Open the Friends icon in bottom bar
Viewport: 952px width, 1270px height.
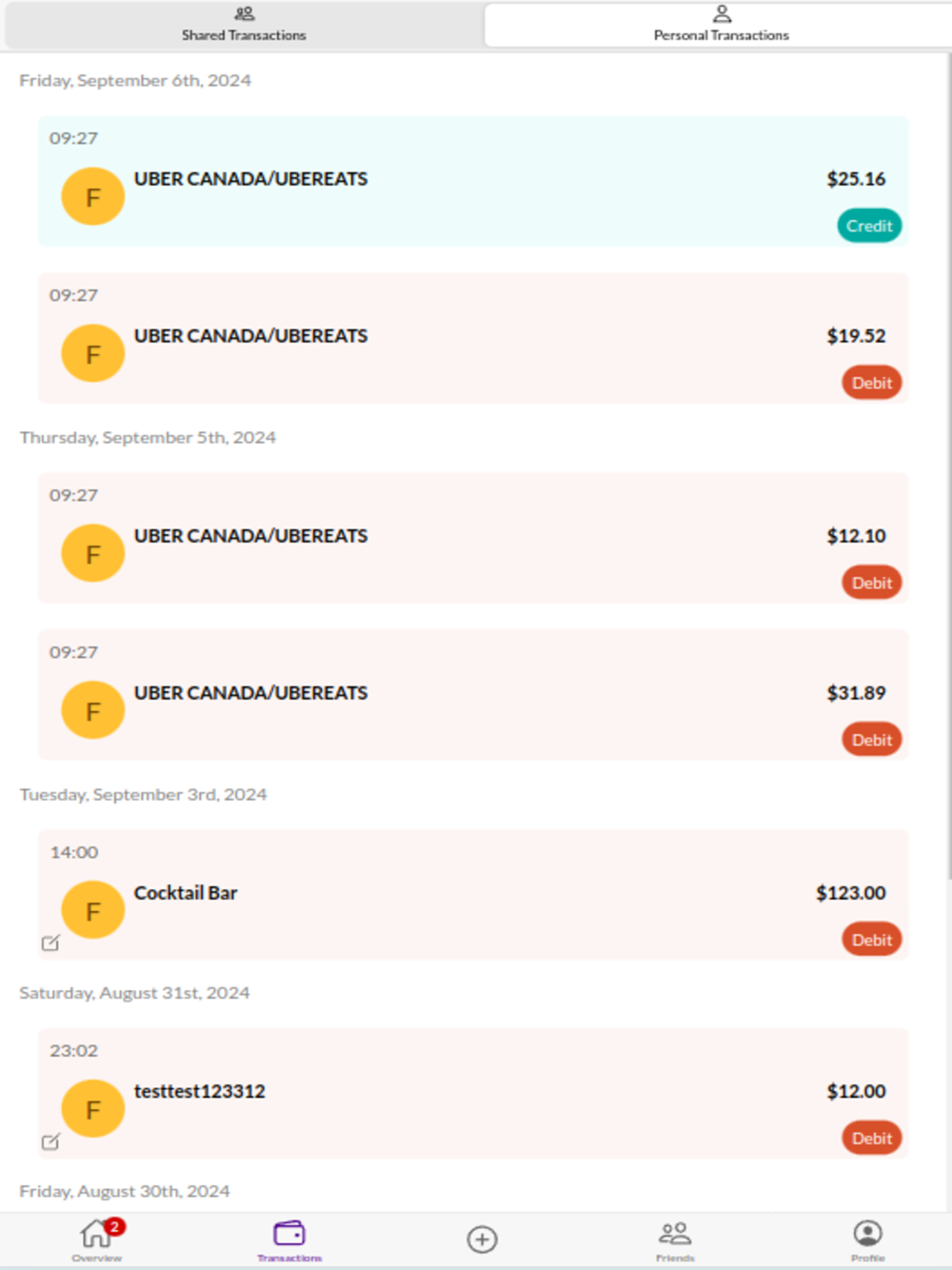pos(675,1237)
